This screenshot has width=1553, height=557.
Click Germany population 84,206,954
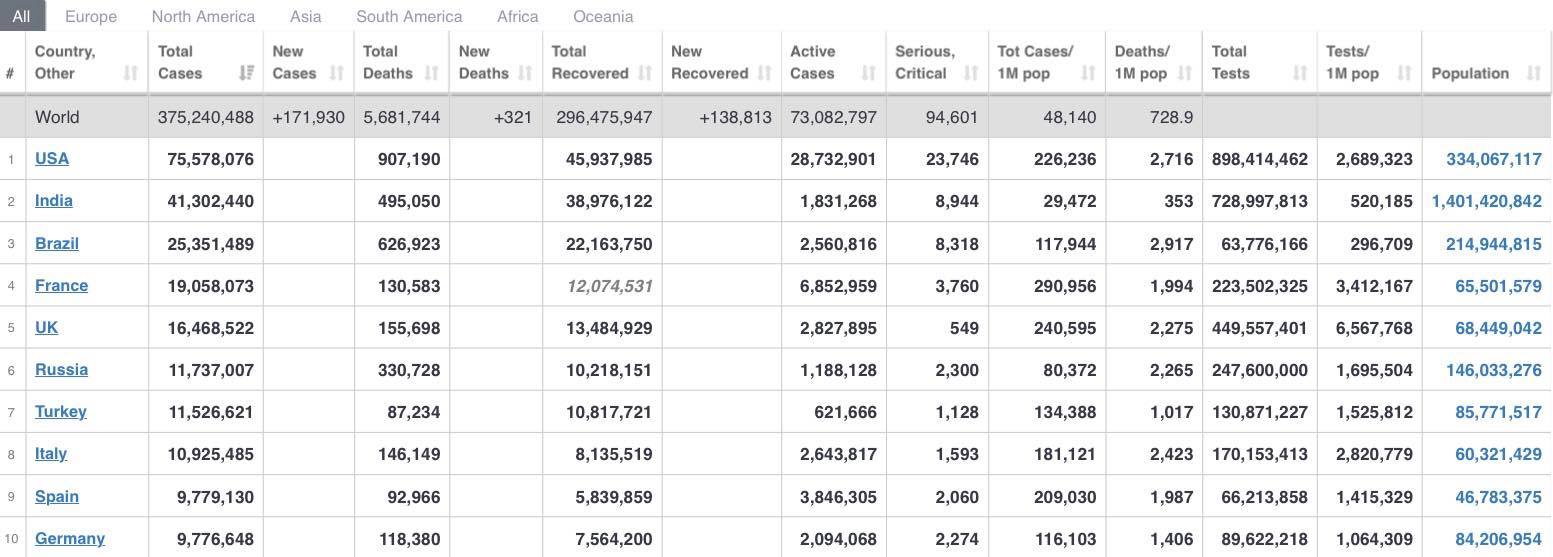tap(1498, 539)
